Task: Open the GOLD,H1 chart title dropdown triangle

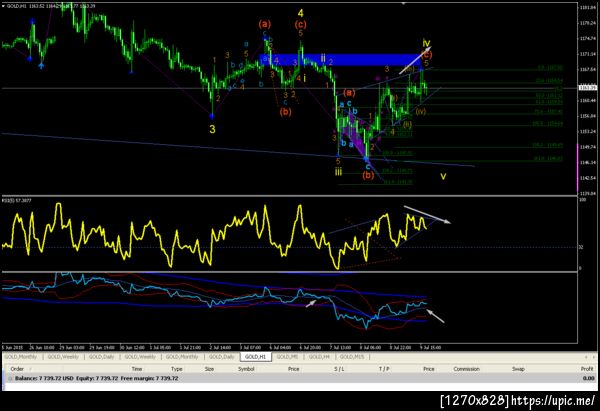Action: [3, 6]
